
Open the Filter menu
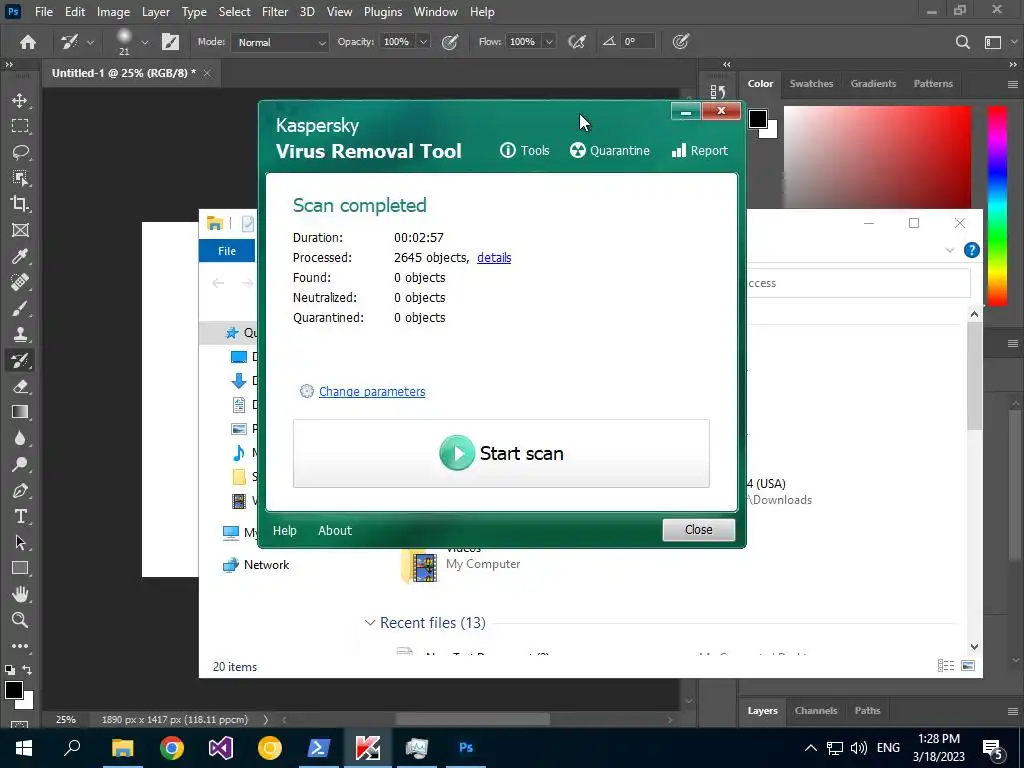tap(275, 12)
